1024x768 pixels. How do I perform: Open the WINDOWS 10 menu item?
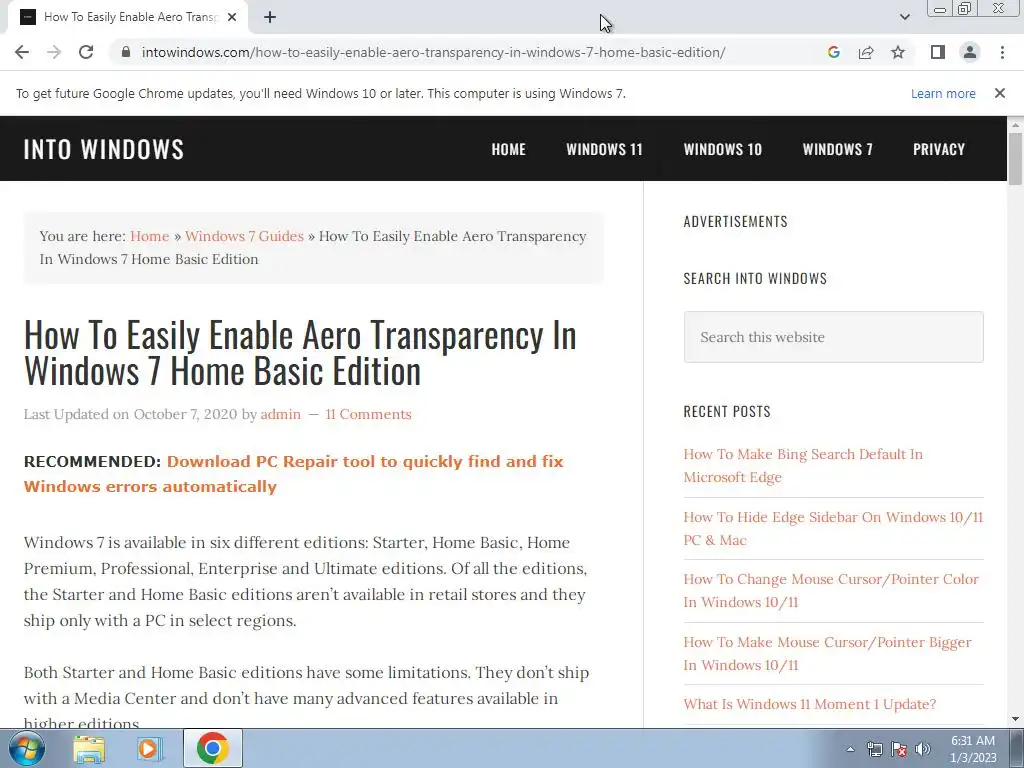(723, 149)
